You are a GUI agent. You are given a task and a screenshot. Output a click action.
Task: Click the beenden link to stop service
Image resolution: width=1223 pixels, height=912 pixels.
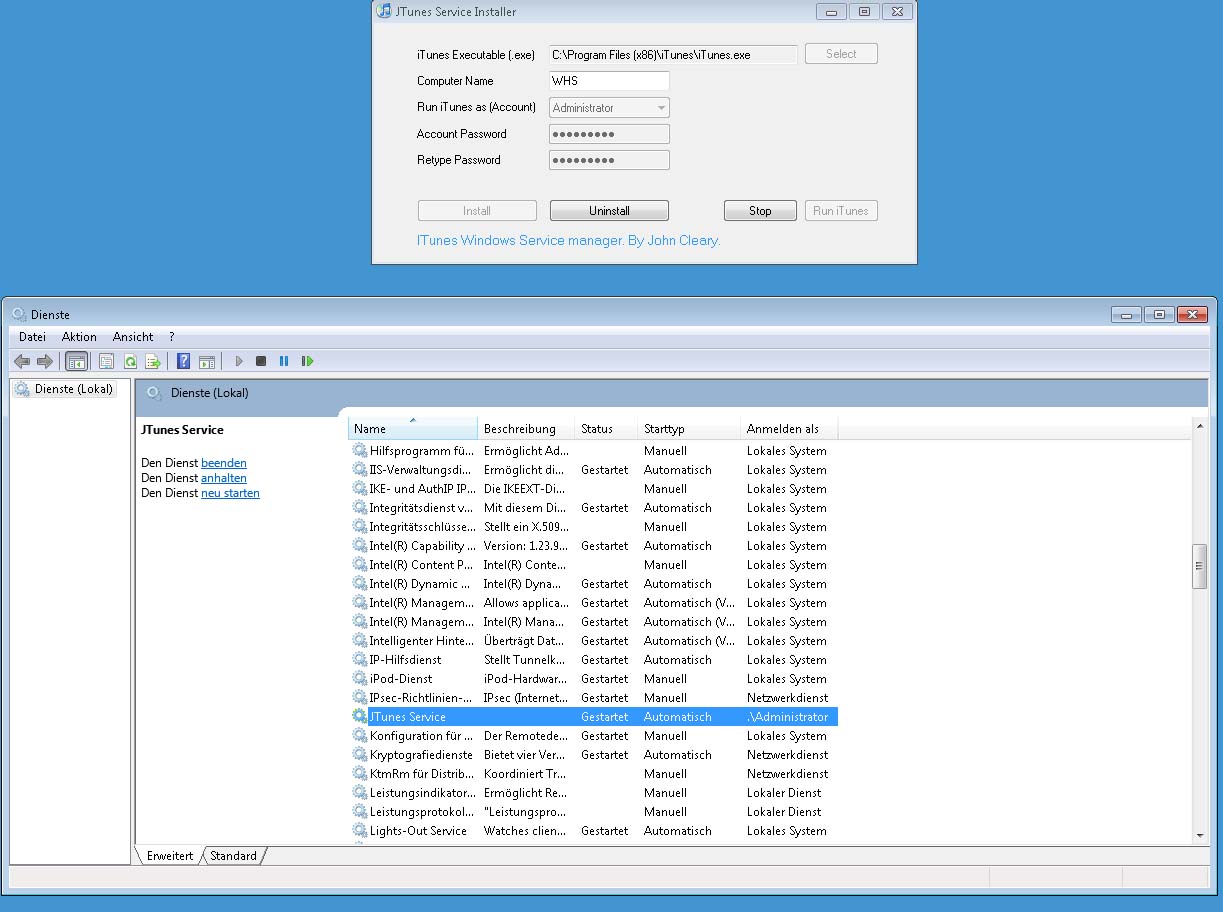pyautogui.click(x=224, y=463)
